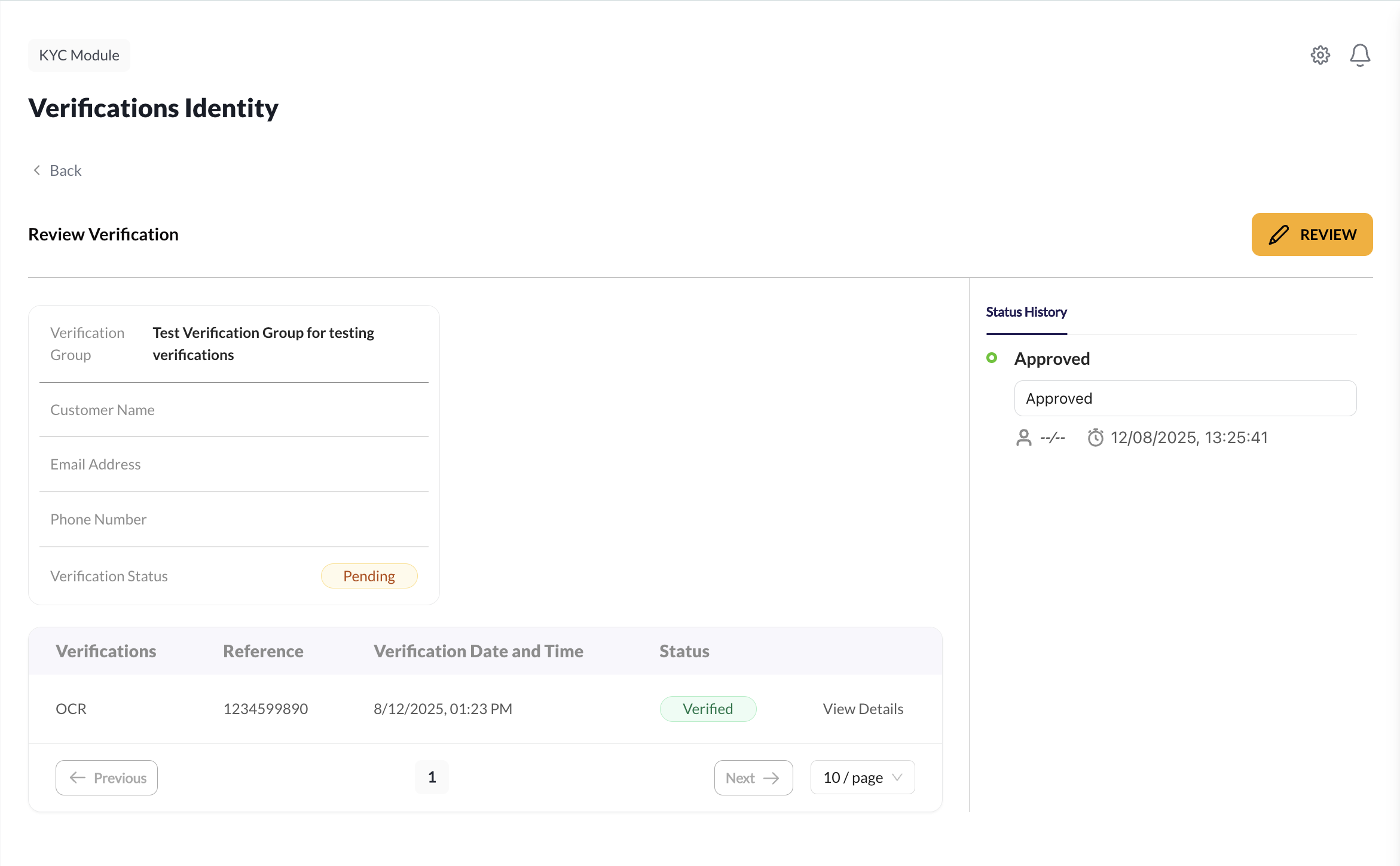This screenshot has height=866, width=1400.
Task: Click the back chevron arrow
Action: click(36, 170)
